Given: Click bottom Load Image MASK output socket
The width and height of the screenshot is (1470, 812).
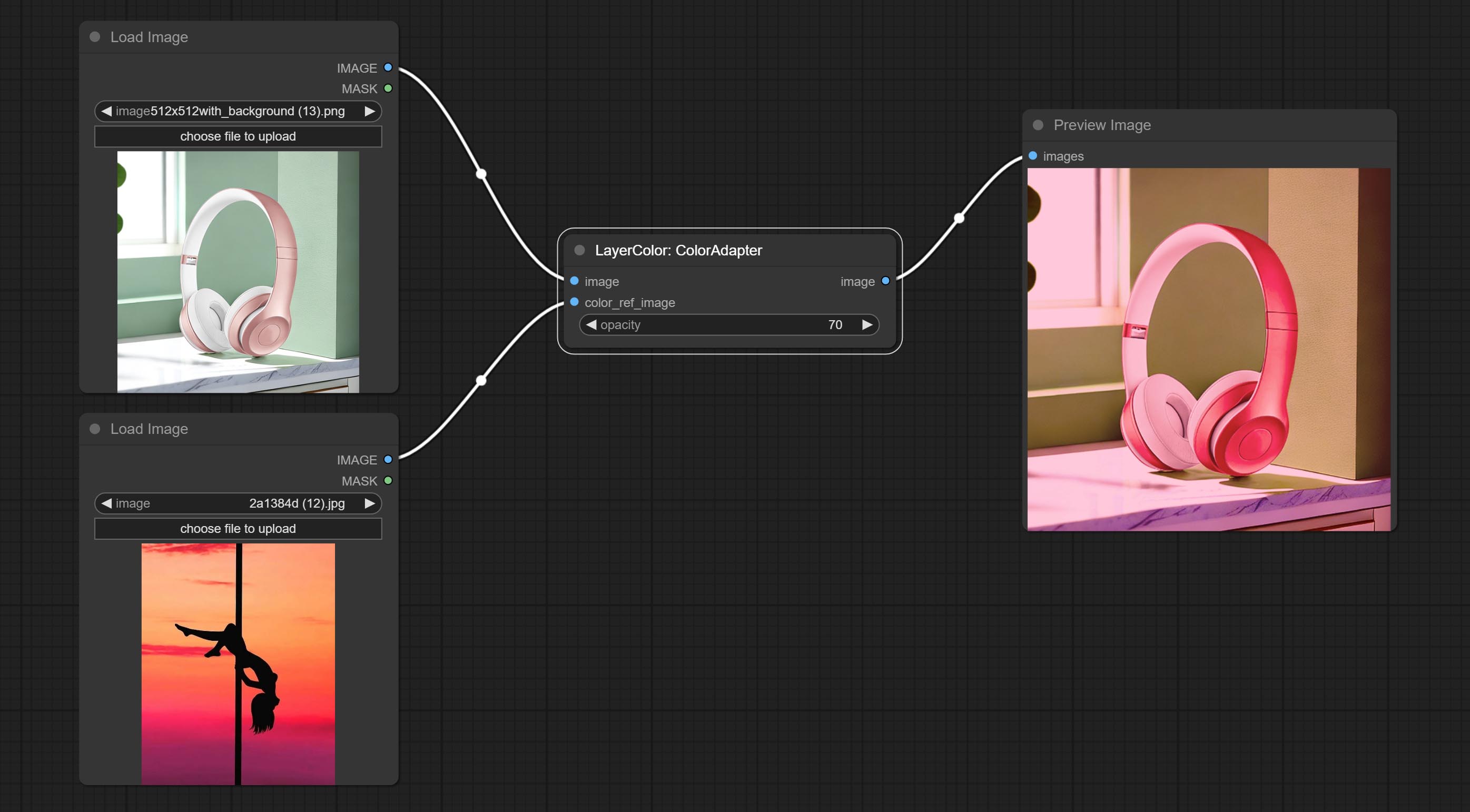Looking at the screenshot, I should [388, 480].
